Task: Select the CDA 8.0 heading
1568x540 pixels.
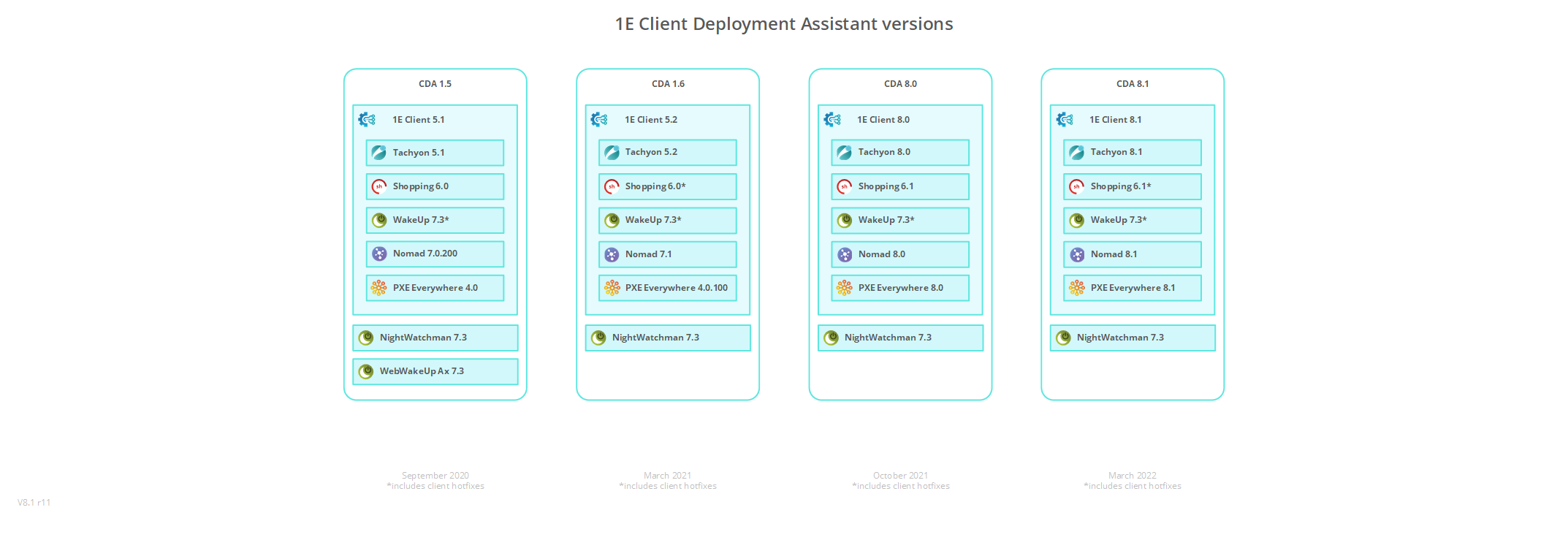Action: point(900,84)
